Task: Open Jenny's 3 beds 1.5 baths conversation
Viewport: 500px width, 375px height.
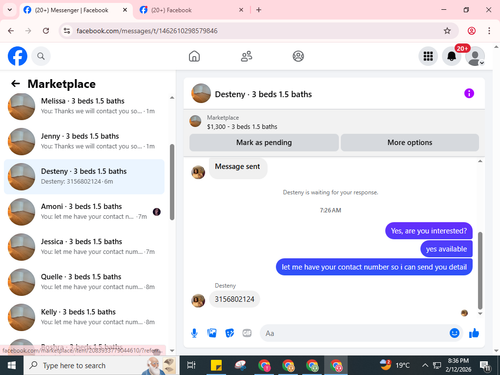Action: click(84, 141)
